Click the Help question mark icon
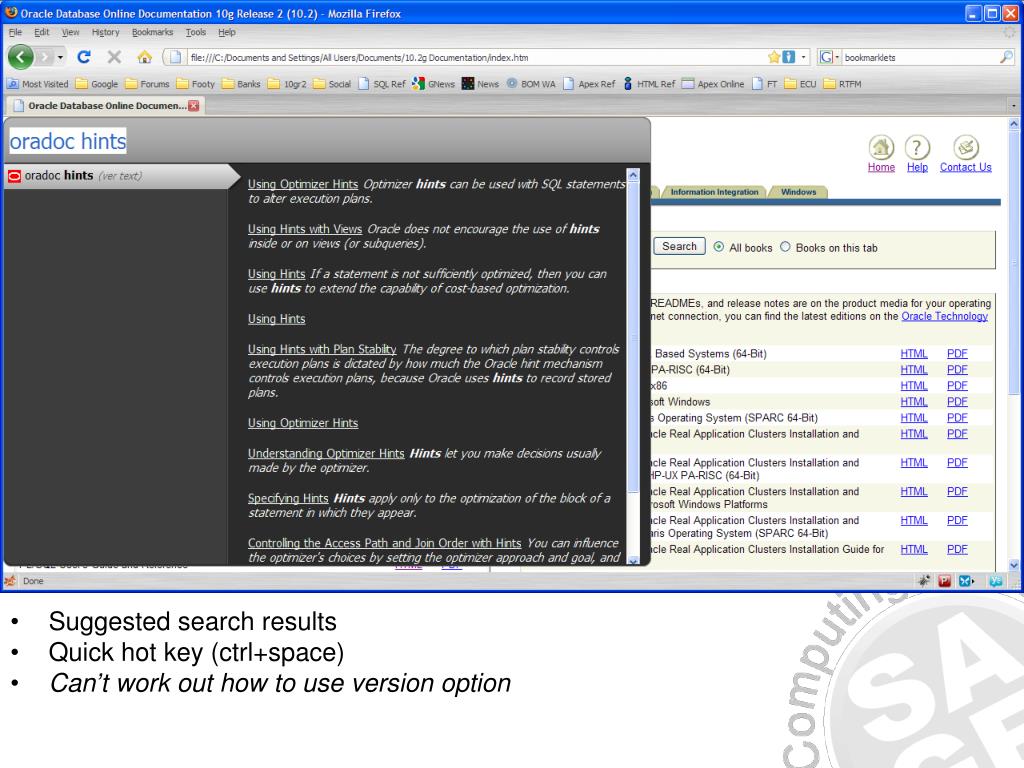The height and width of the screenshot is (768, 1024). coord(917,147)
